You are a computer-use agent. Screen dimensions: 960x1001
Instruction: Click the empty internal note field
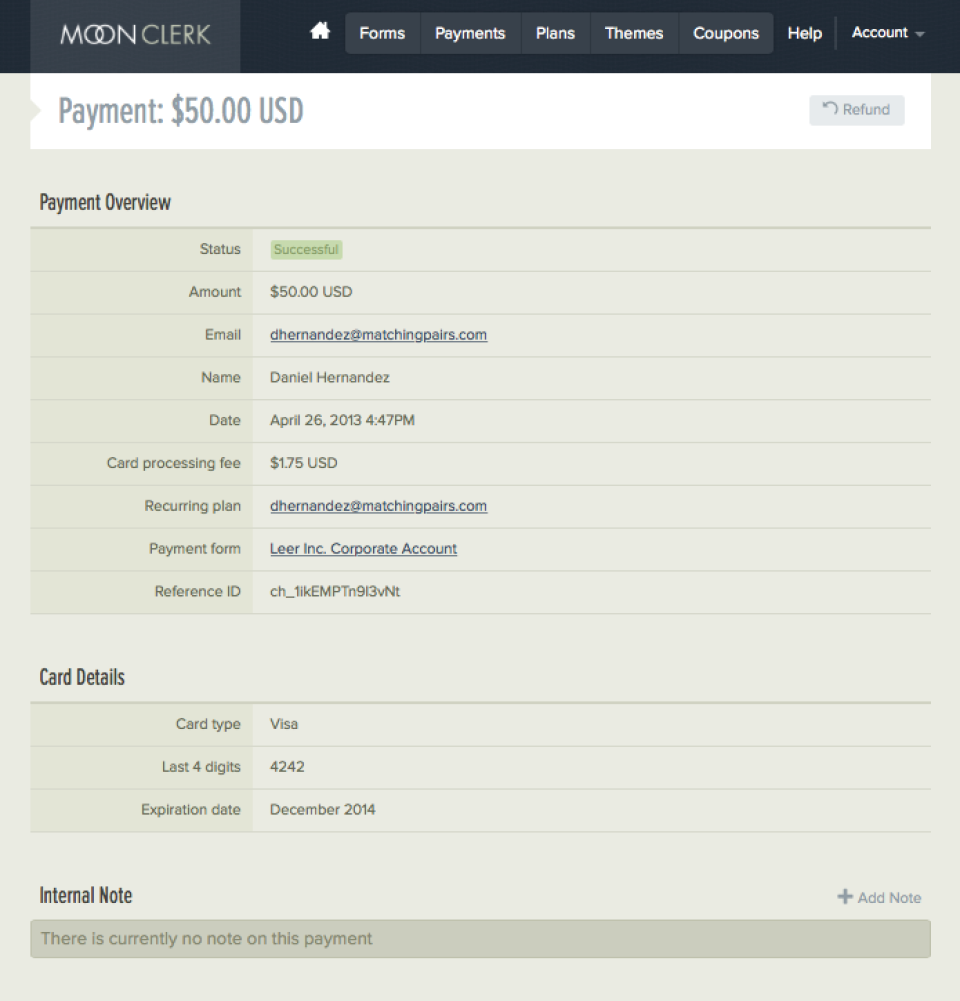tap(480, 938)
